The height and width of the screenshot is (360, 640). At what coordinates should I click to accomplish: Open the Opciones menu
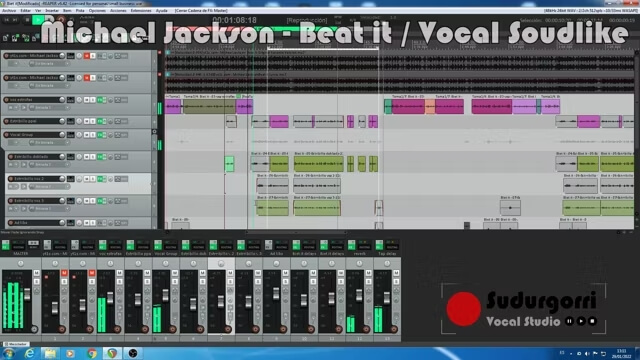[97, 11]
